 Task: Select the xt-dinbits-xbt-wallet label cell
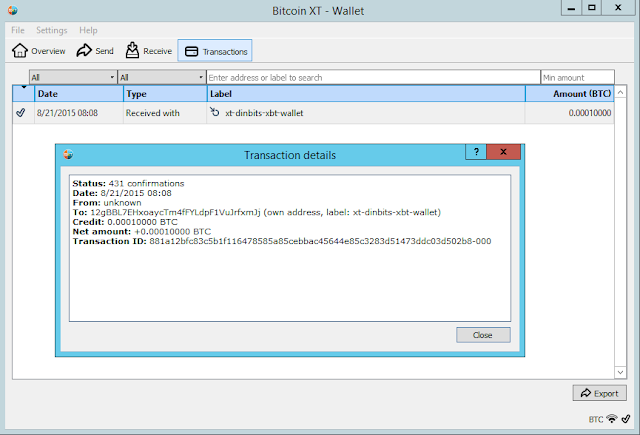pyautogui.click(x=366, y=113)
